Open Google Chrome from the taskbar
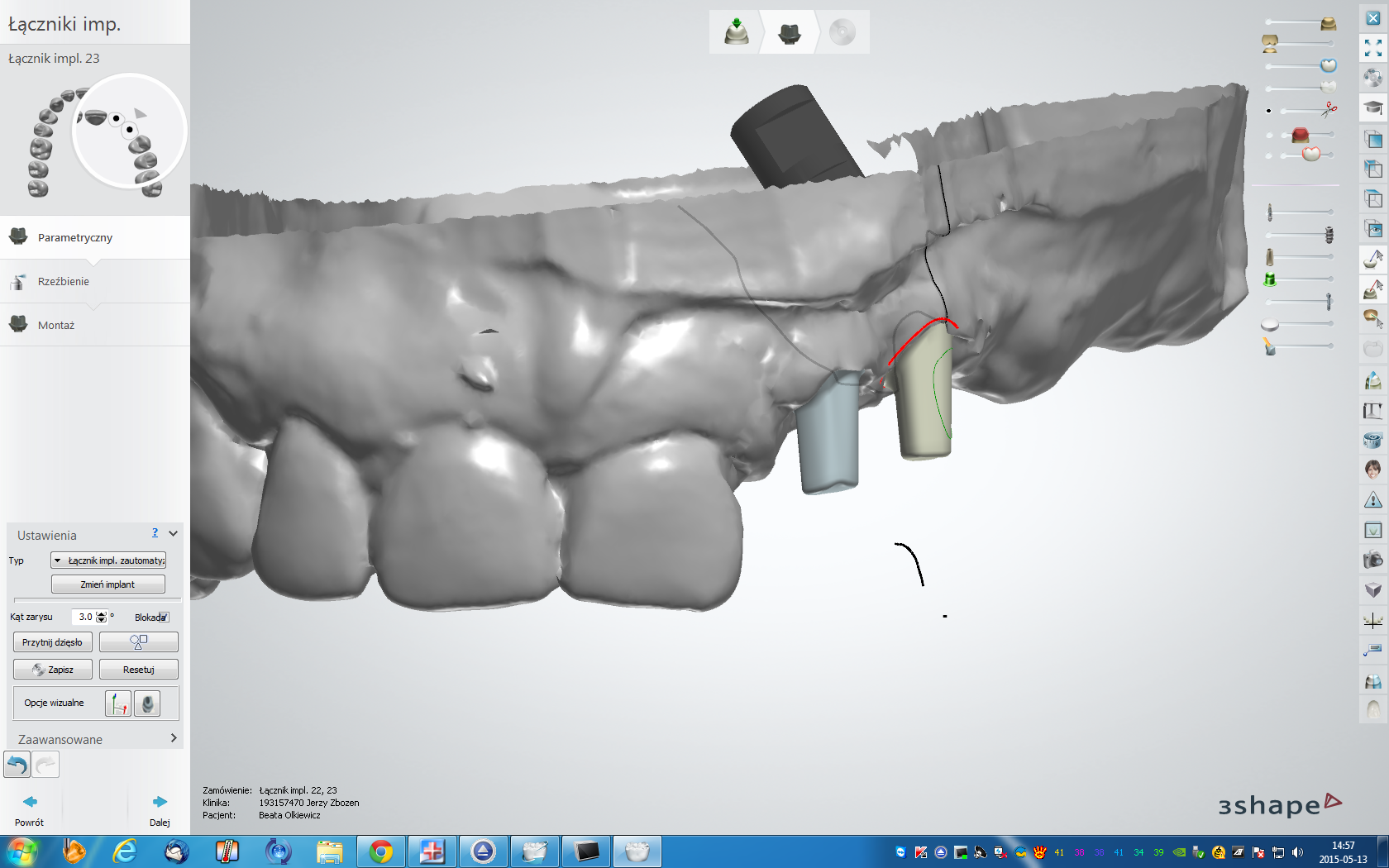Viewport: 1389px width, 868px height. 381,851
